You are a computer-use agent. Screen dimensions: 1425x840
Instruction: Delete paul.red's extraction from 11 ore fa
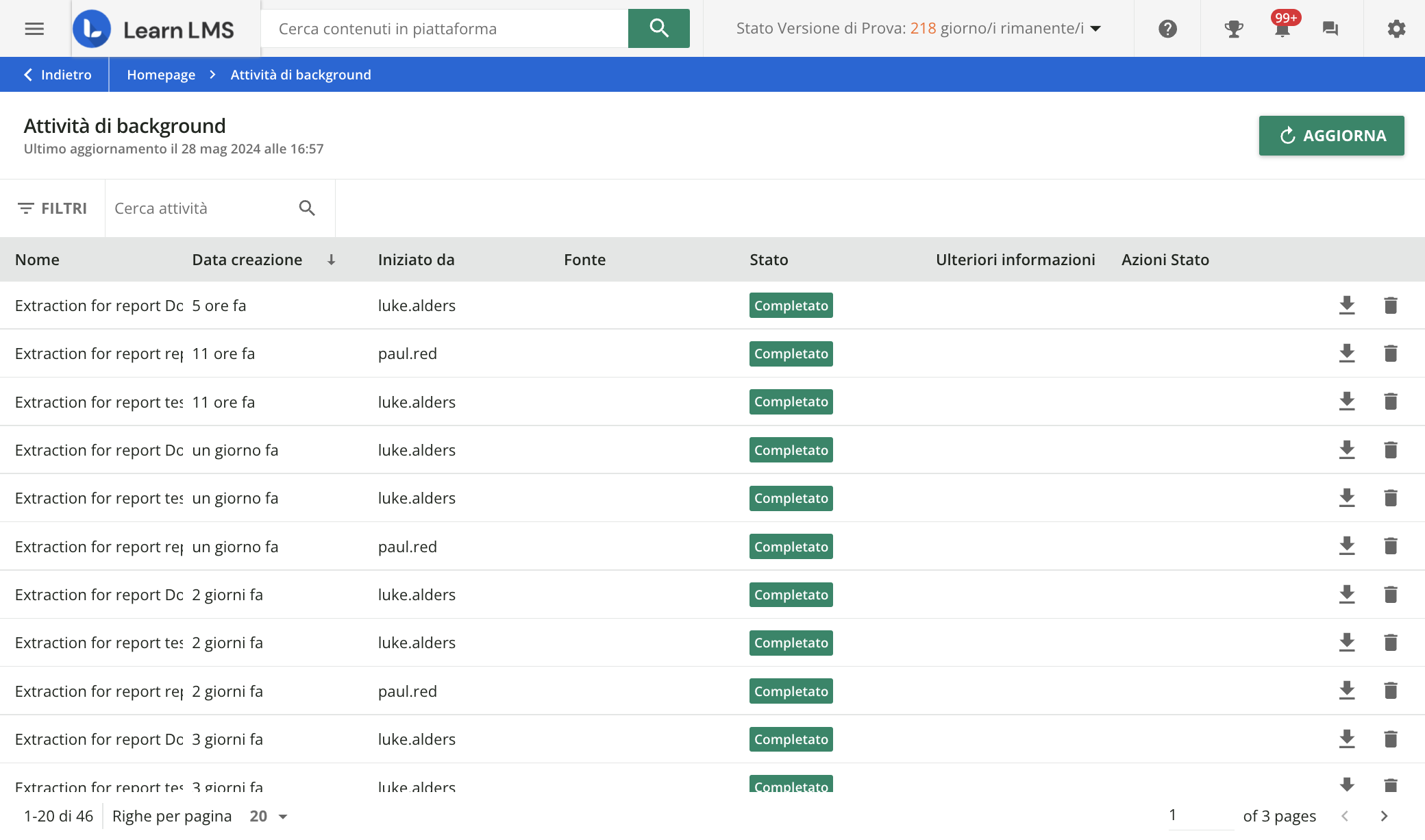[x=1391, y=354]
